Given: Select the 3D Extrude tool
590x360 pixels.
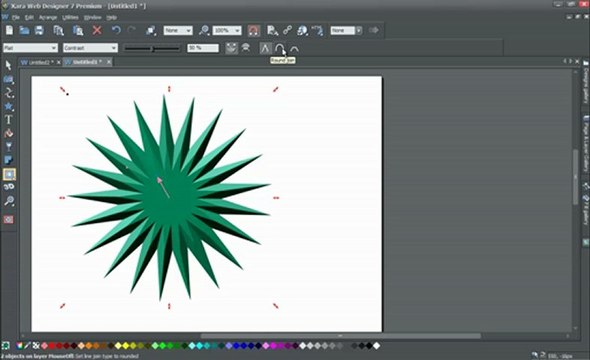Looking at the screenshot, I should click(x=9, y=187).
